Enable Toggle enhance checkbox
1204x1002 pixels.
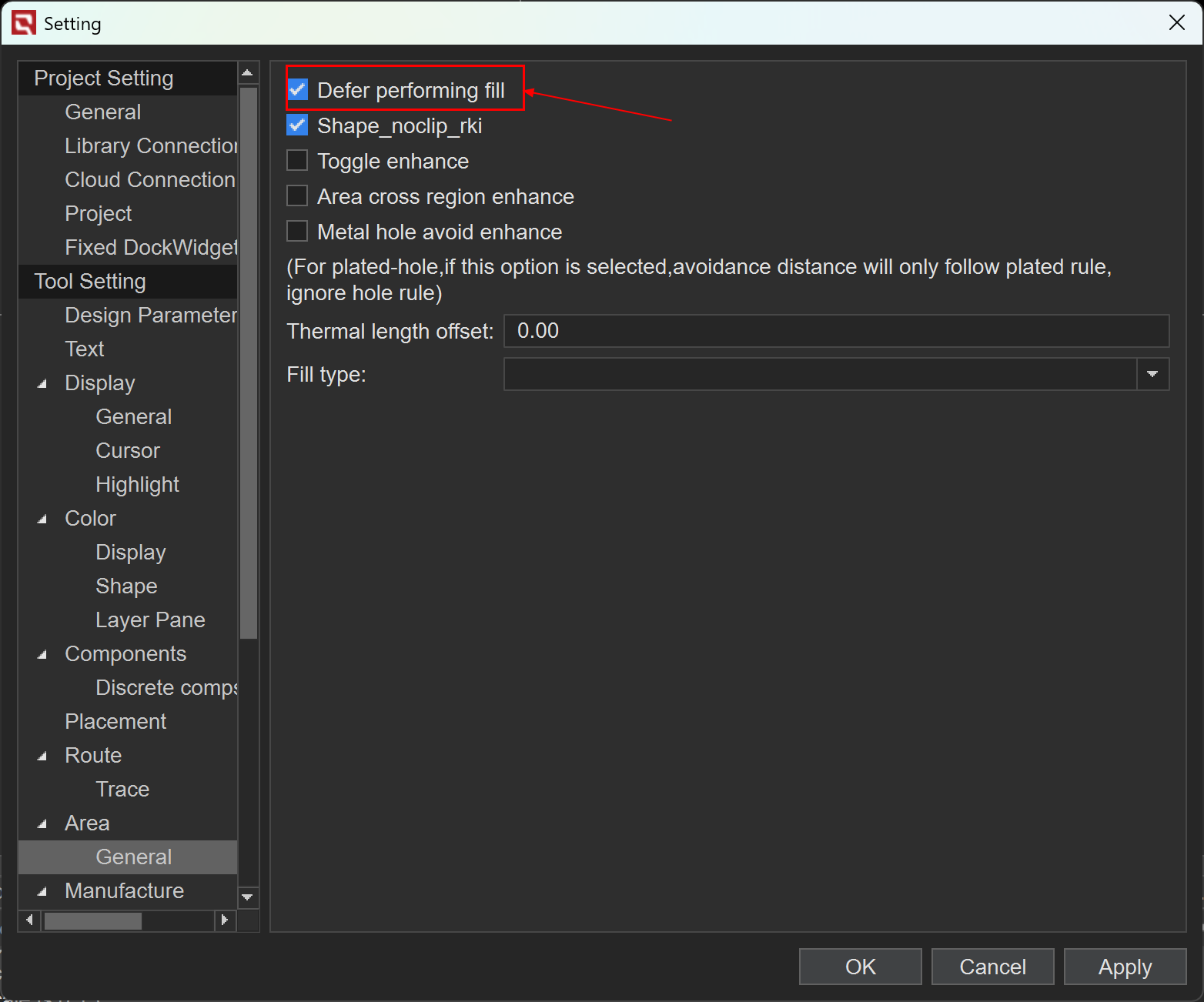(x=297, y=161)
